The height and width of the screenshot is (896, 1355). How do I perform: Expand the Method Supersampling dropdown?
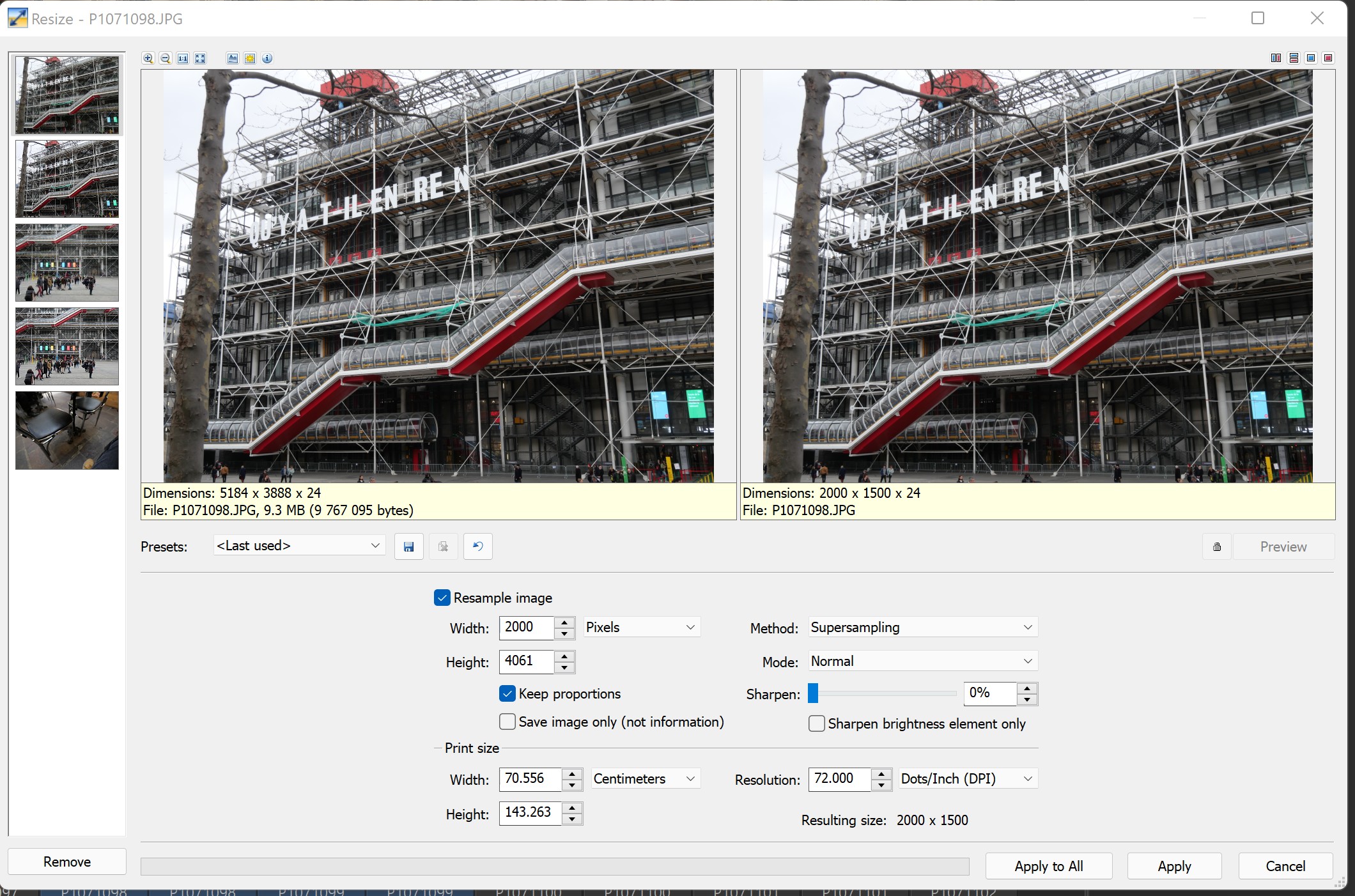(922, 628)
